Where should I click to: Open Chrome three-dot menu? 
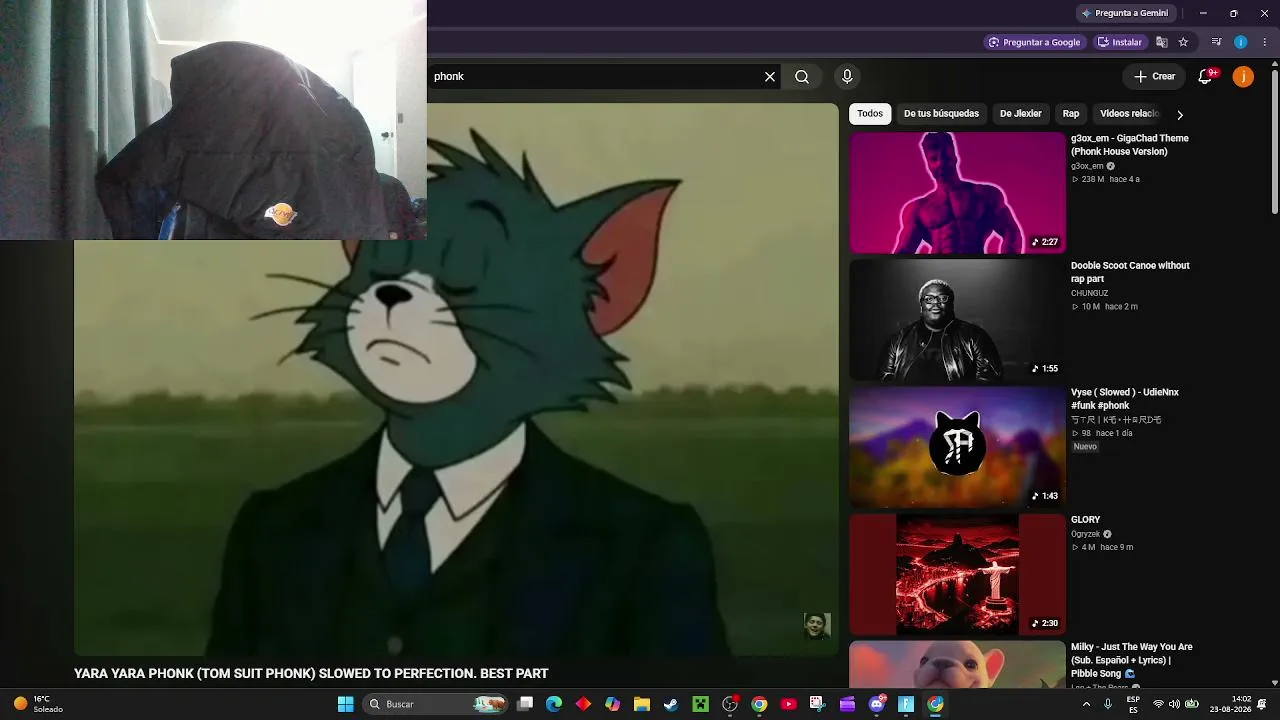click(1265, 42)
